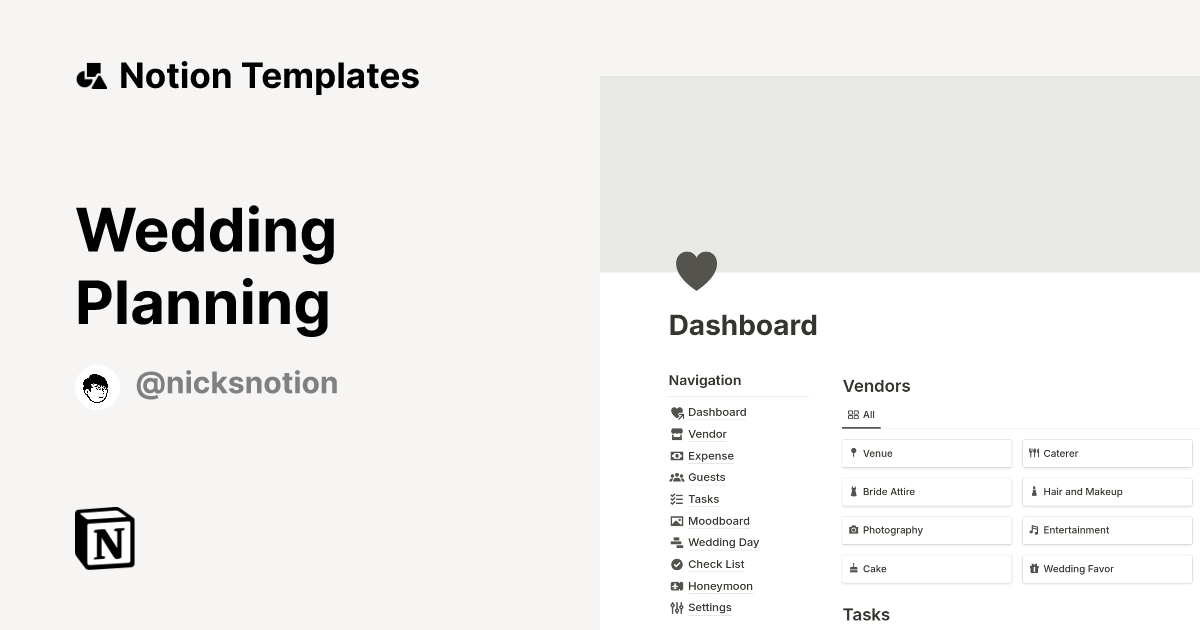The width and height of the screenshot is (1200, 630).
Task: Open the Wedding Day link in Navigation
Action: click(723, 542)
